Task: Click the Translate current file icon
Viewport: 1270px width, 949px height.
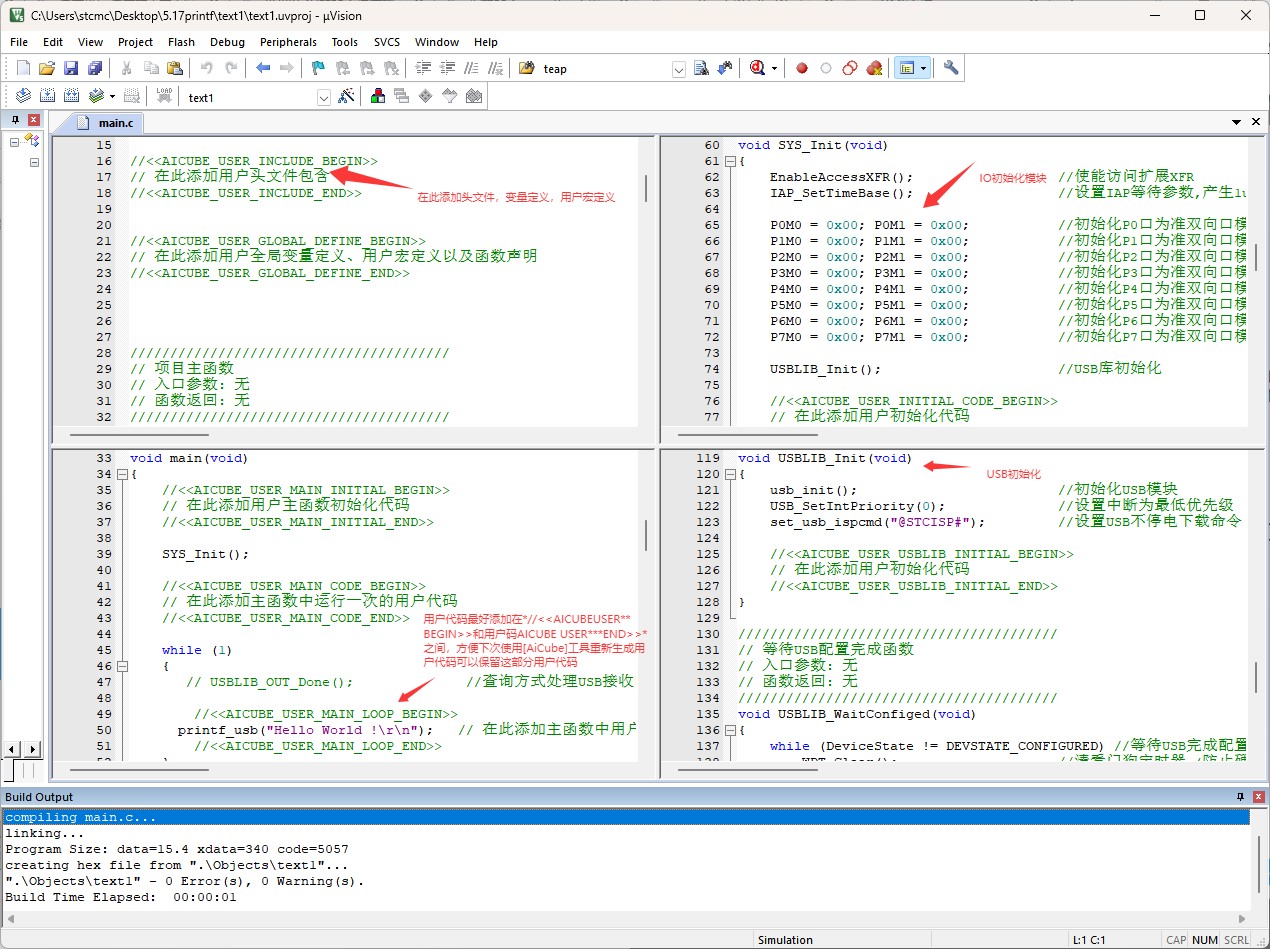Action: tap(24, 96)
